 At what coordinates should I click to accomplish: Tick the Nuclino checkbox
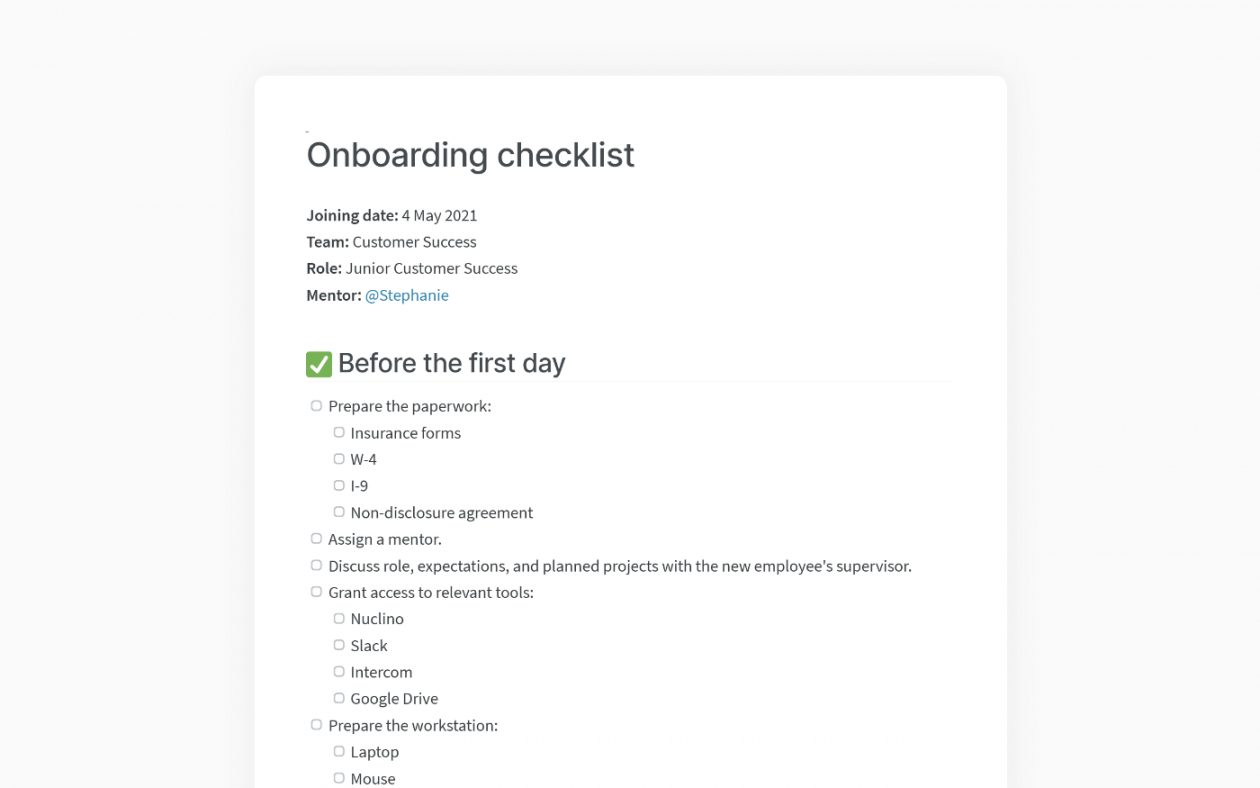[339, 619]
